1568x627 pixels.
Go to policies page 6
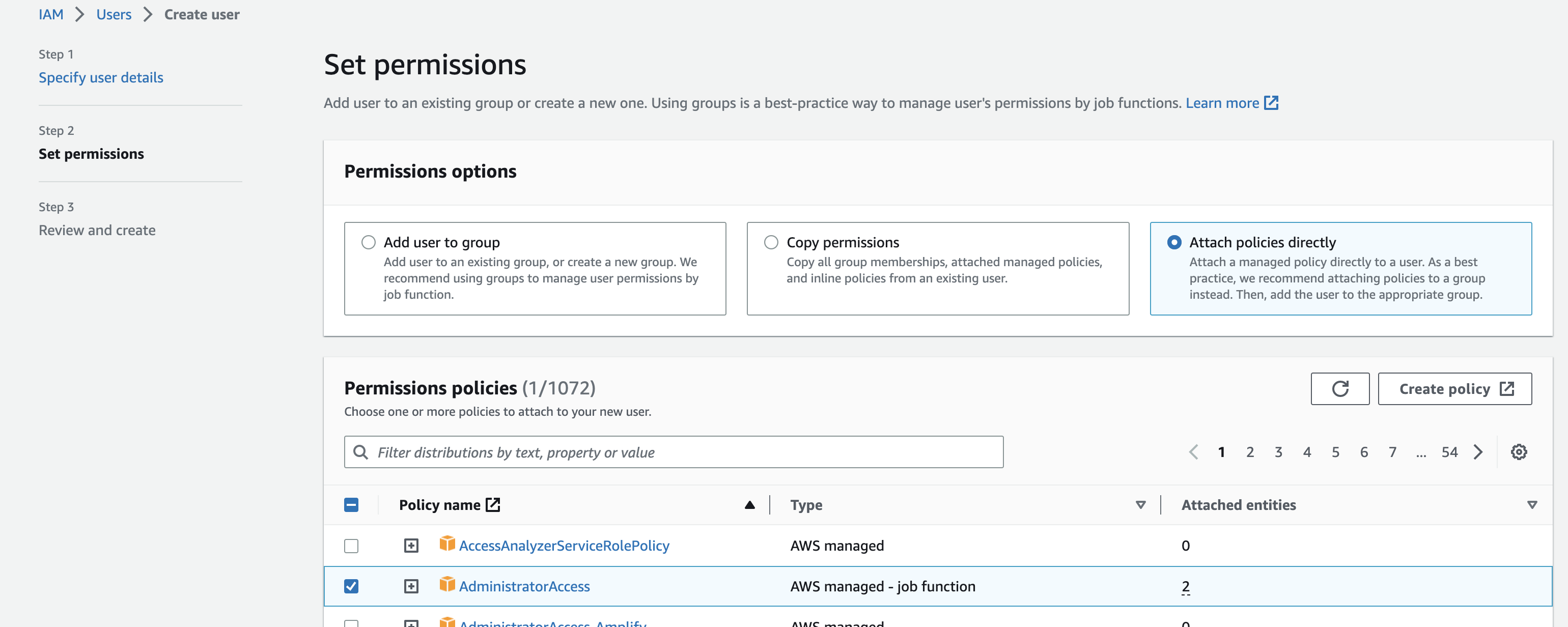1364,452
